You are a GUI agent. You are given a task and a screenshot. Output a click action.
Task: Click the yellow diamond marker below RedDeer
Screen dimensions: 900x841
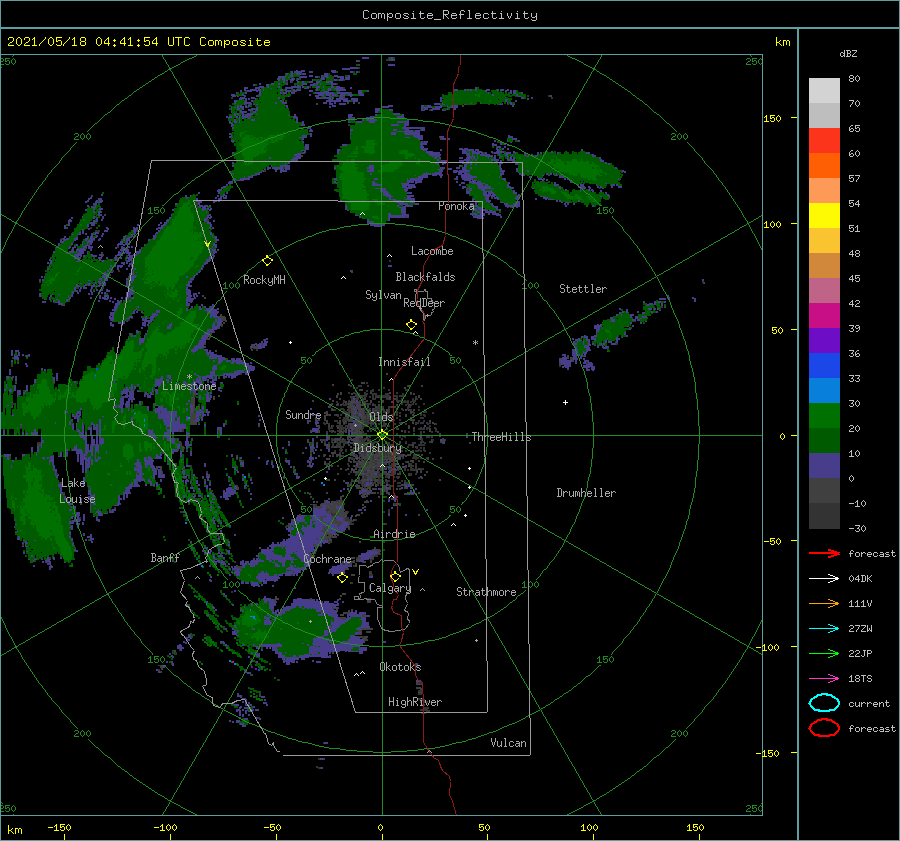coord(411,325)
